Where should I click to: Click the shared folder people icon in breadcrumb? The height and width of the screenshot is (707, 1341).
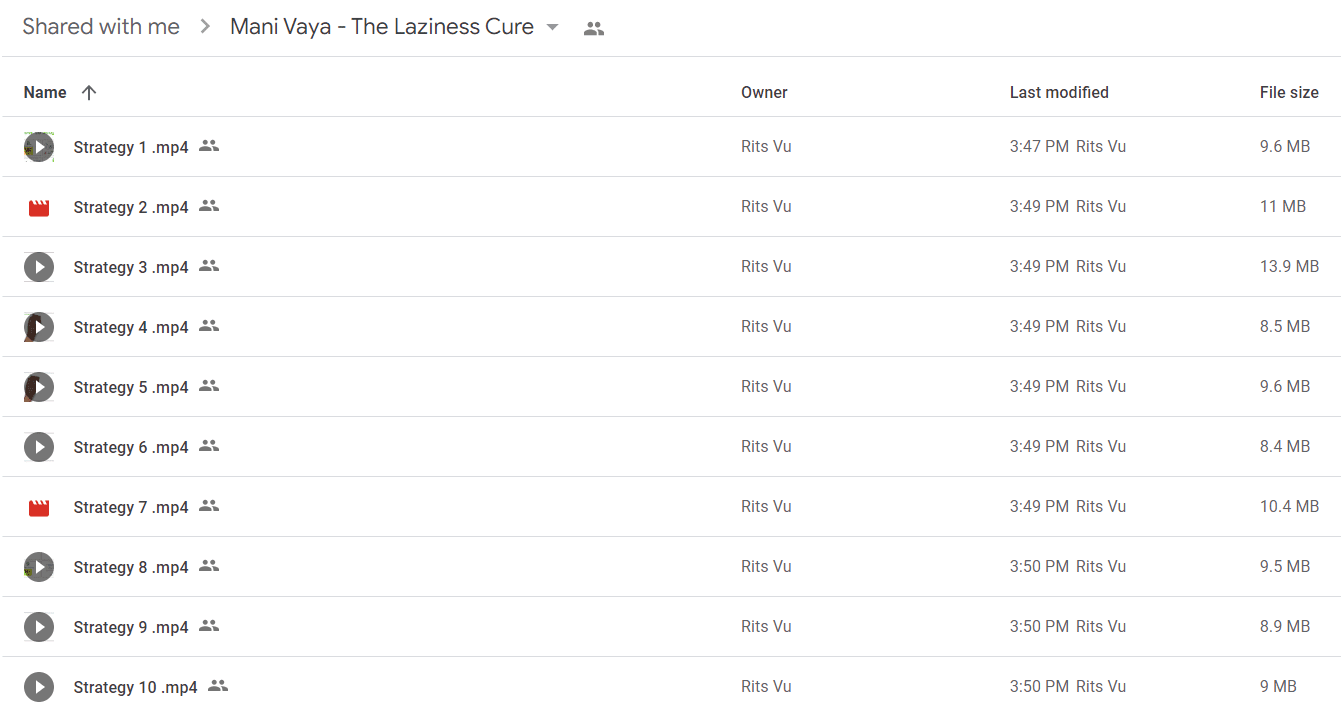pyautogui.click(x=594, y=29)
